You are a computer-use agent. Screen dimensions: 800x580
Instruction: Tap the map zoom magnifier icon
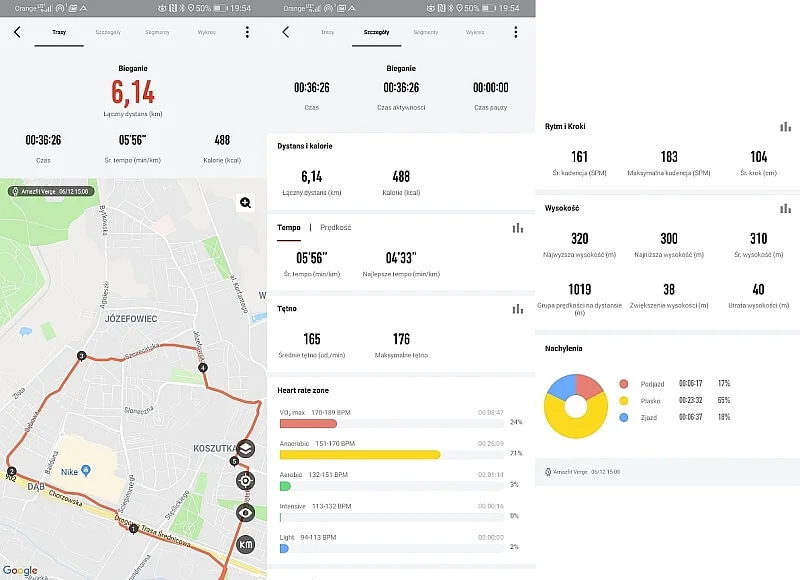point(245,203)
